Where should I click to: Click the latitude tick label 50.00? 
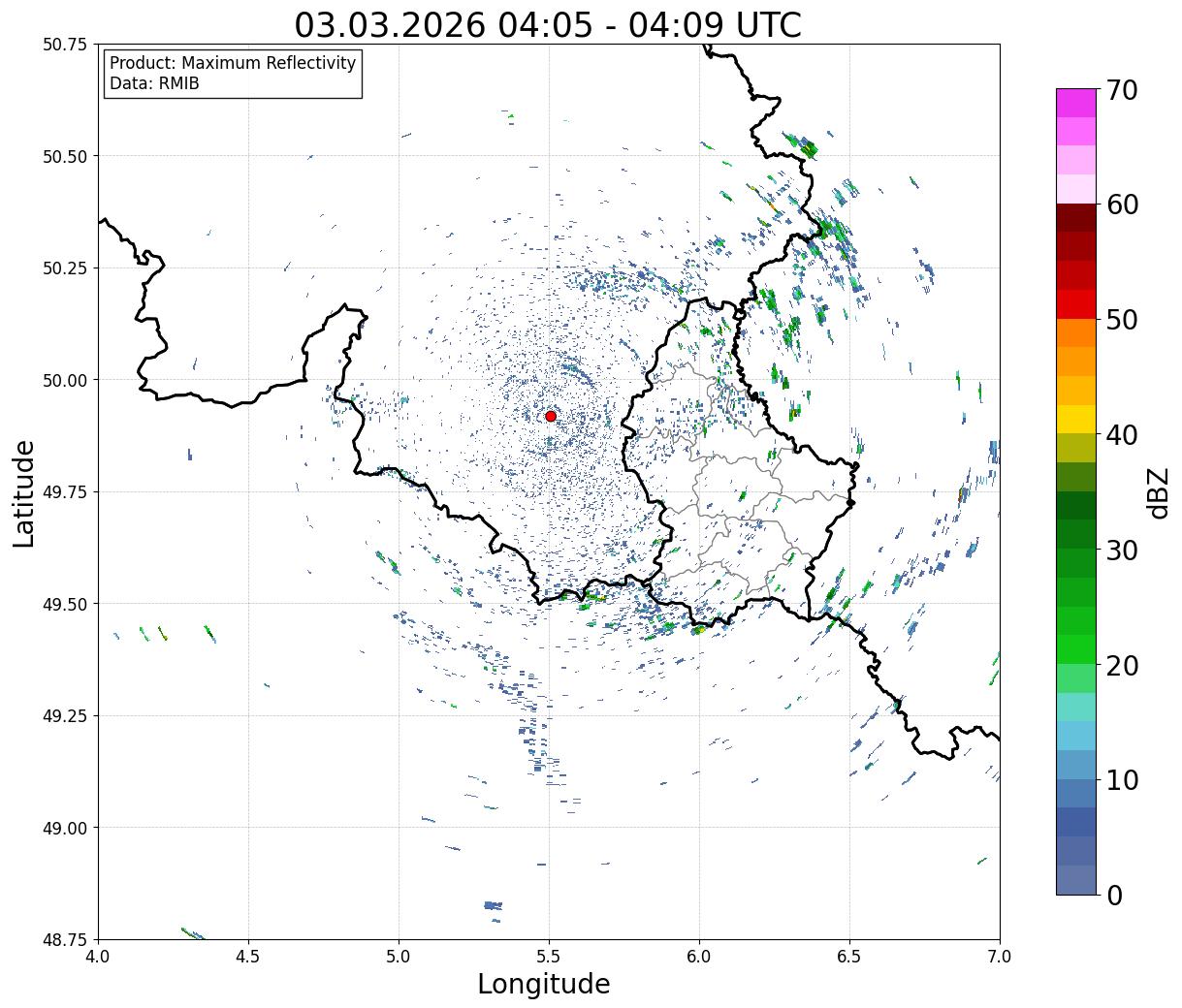click(x=65, y=380)
